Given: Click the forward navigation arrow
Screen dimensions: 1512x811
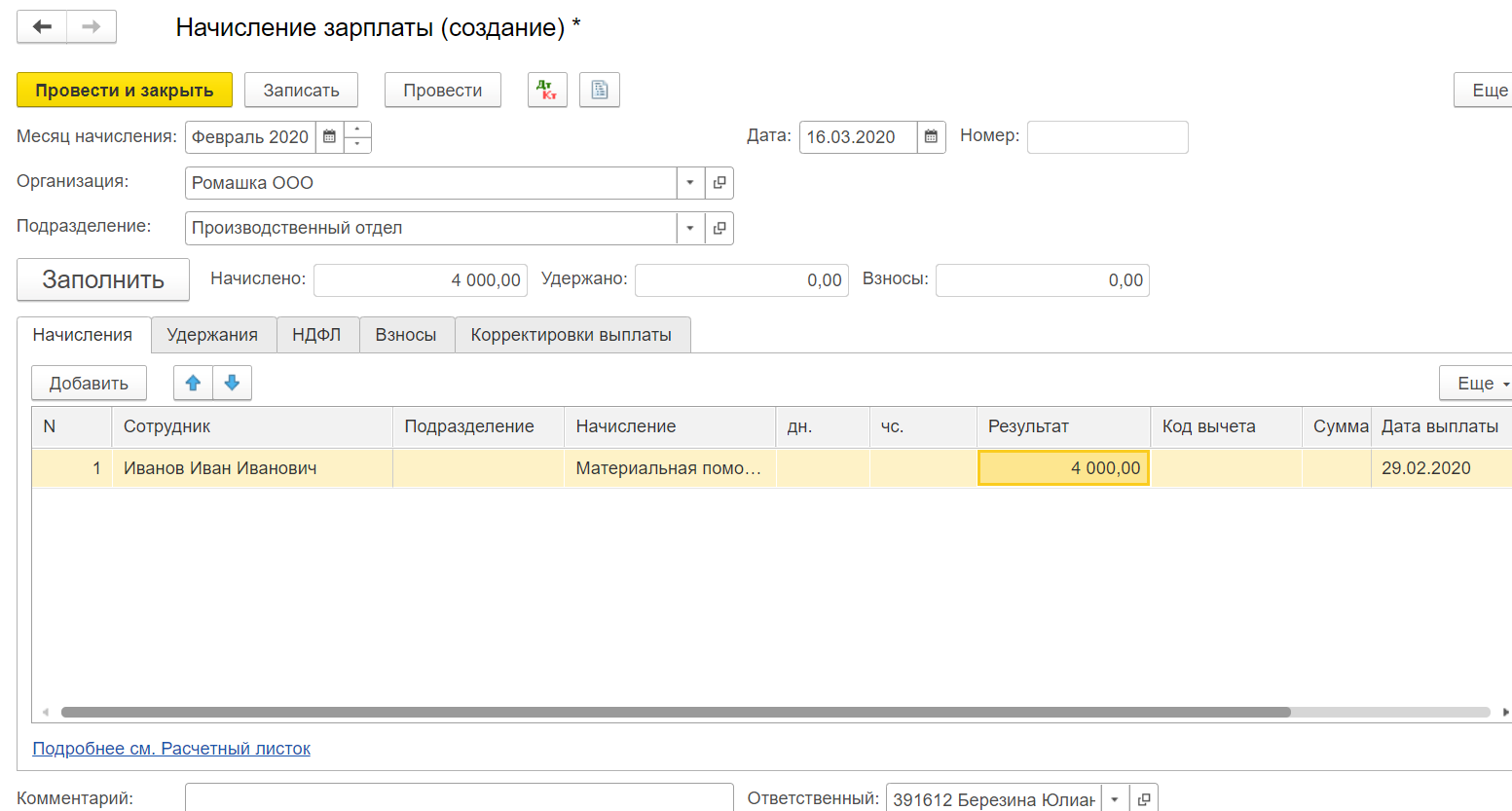Looking at the screenshot, I should (x=92, y=27).
